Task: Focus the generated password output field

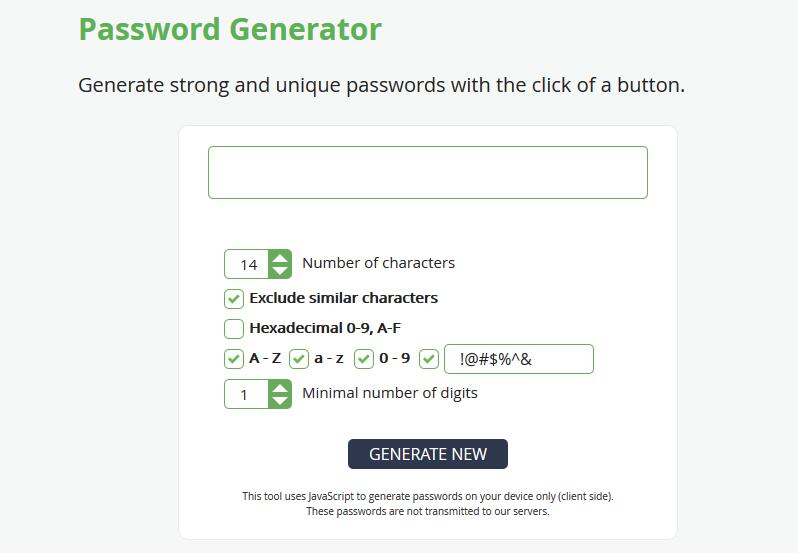Action: (428, 172)
